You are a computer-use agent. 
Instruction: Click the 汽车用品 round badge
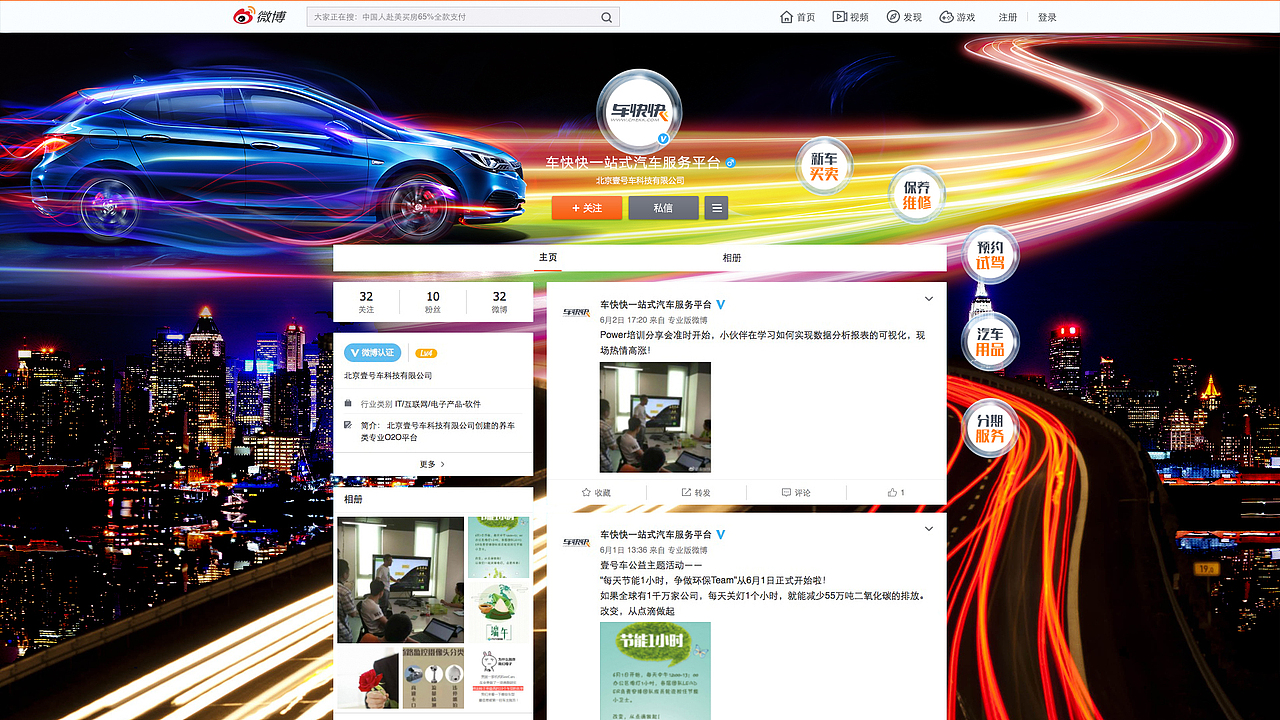click(990, 341)
